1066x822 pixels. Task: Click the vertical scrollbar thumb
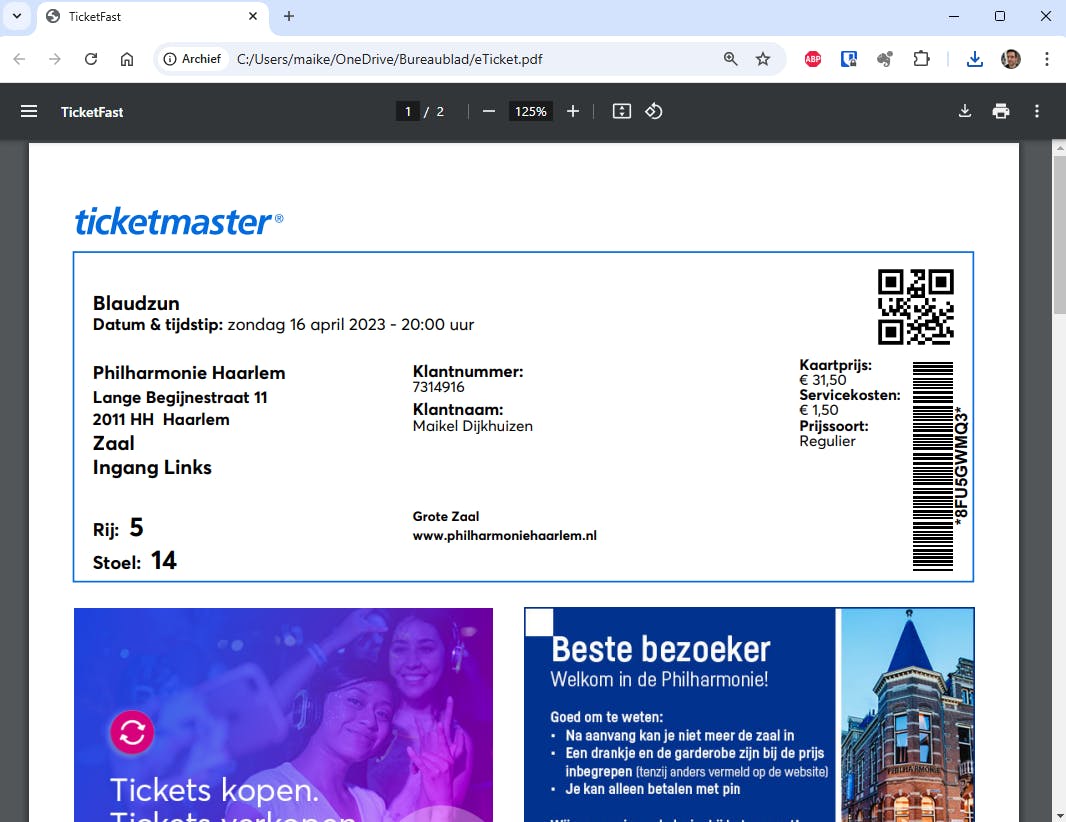tap(1059, 235)
